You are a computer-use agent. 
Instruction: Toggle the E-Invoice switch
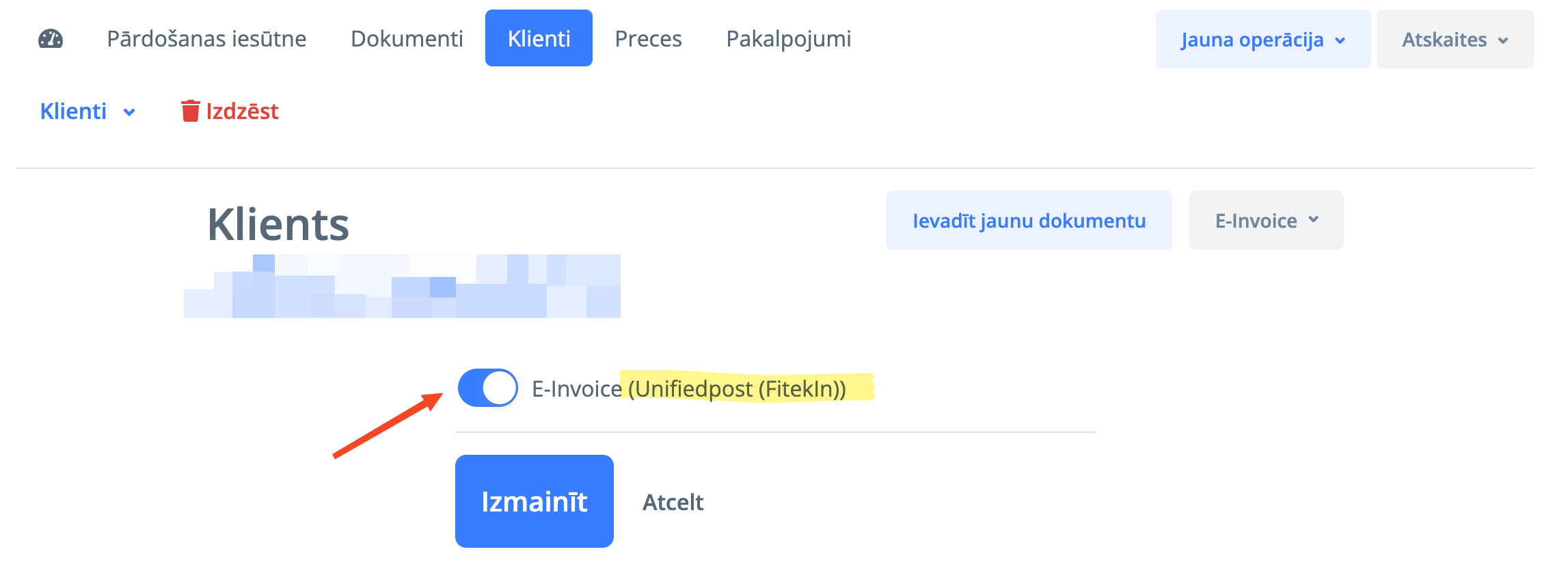click(487, 388)
